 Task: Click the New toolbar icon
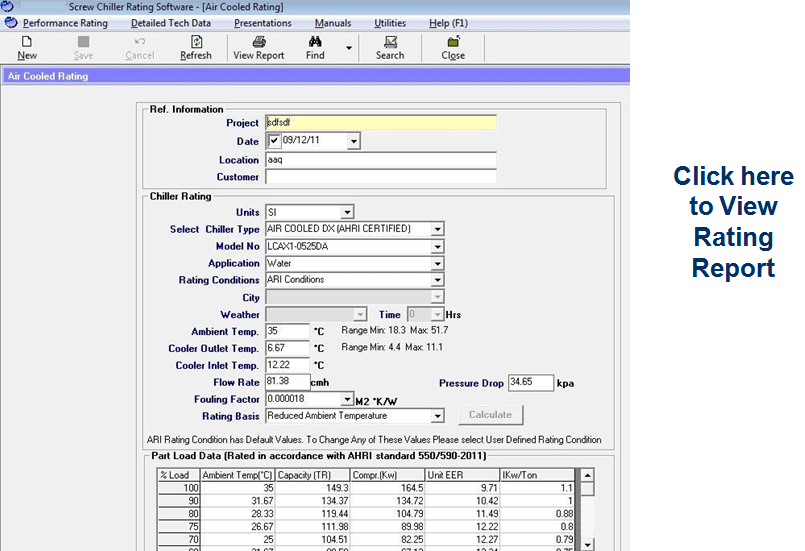pyautogui.click(x=27, y=42)
